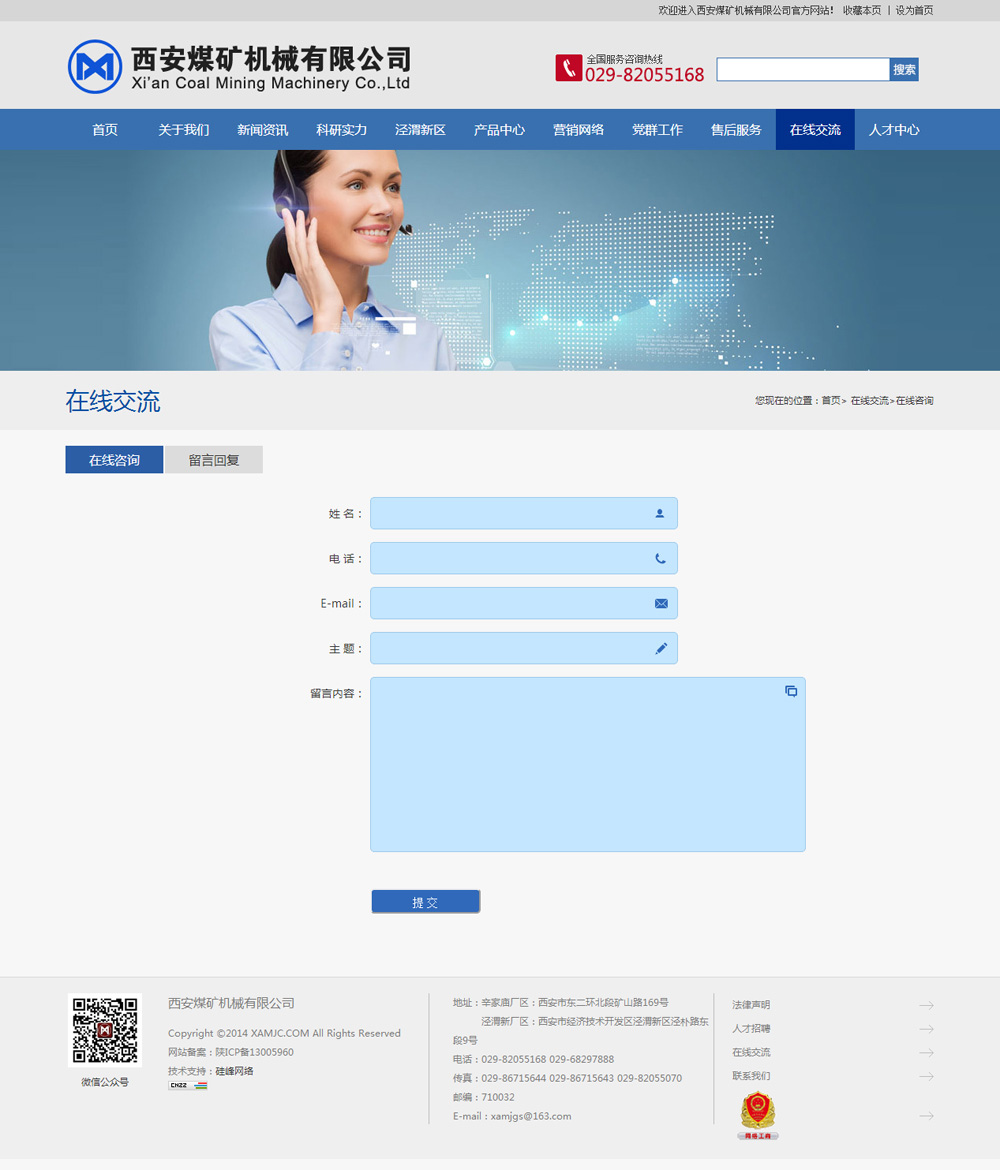Switch to the 留言回复 tab
Screen dimensions: 1000x1170
click(214, 460)
